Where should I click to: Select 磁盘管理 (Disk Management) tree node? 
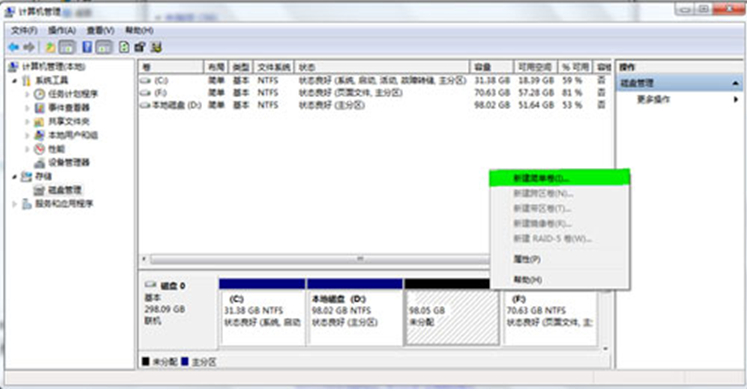[65, 190]
